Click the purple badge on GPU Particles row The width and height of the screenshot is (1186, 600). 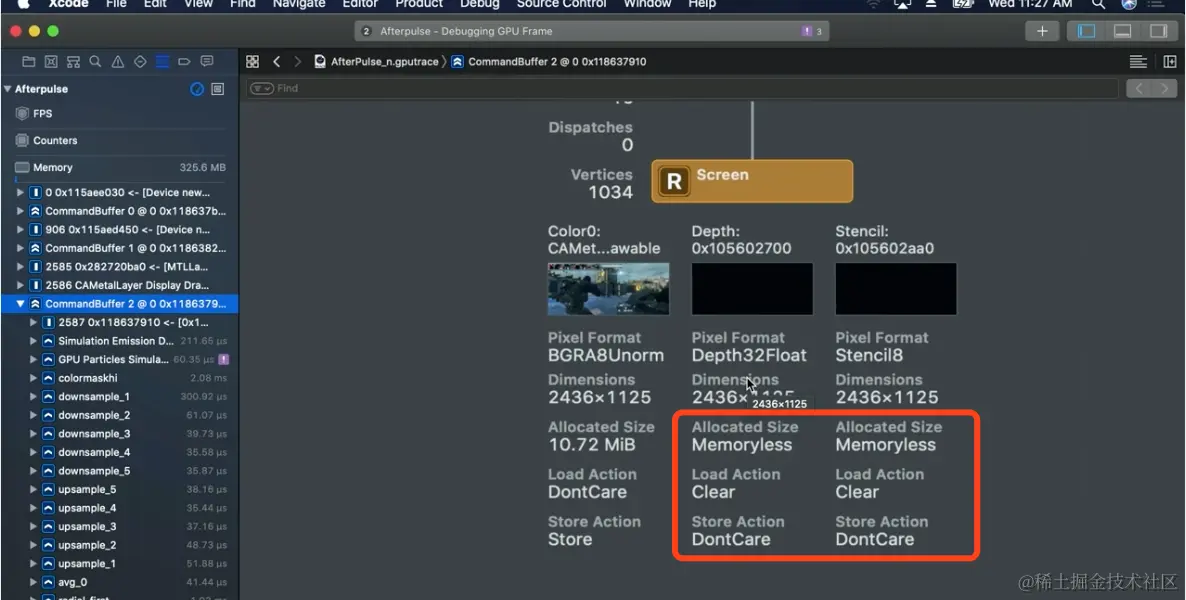coord(223,359)
